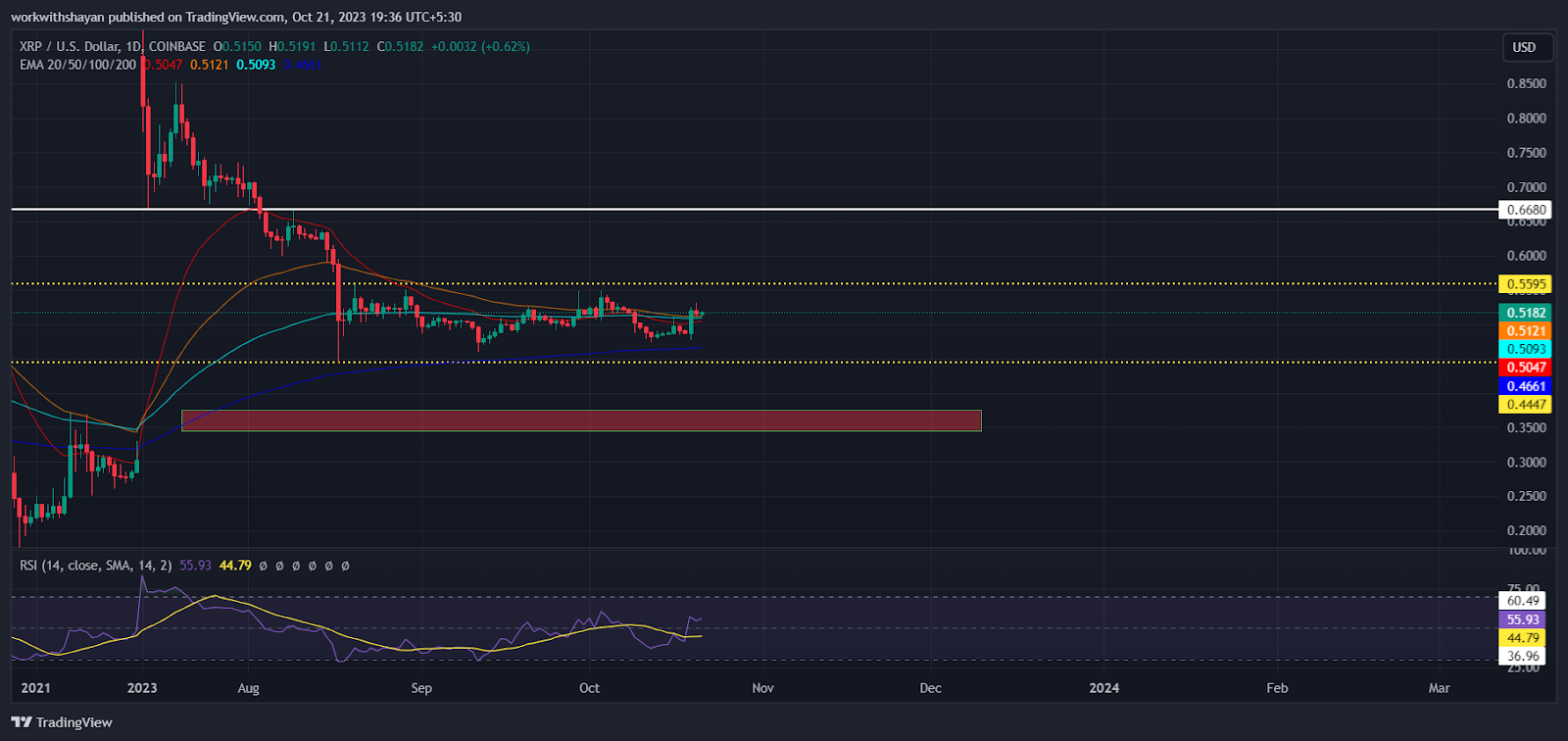Image resolution: width=1568 pixels, height=741 pixels.
Task: Click the cyan 0.5093 EMA price tag
Action: click(1526, 349)
